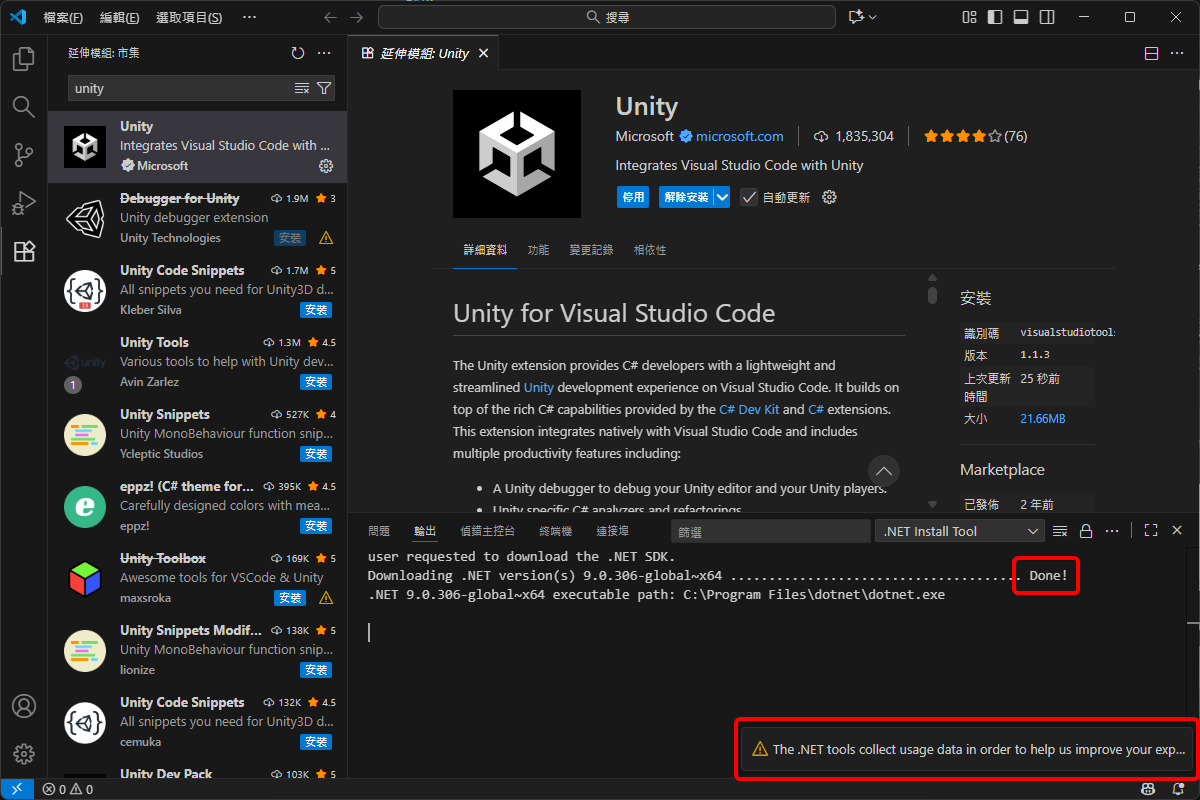This screenshot has width=1200, height=800.
Task: Open the Source Control view
Action: (23, 154)
